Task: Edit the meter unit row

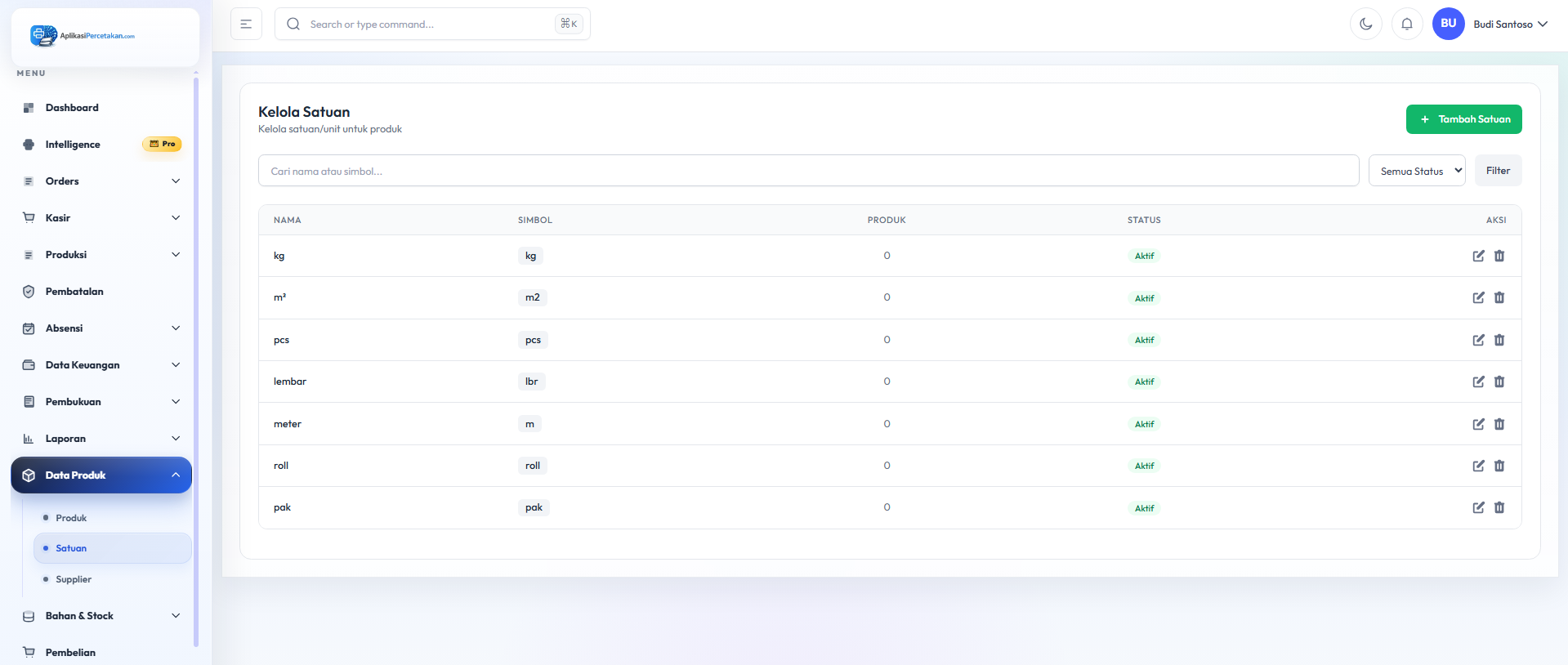Action: [1478, 424]
